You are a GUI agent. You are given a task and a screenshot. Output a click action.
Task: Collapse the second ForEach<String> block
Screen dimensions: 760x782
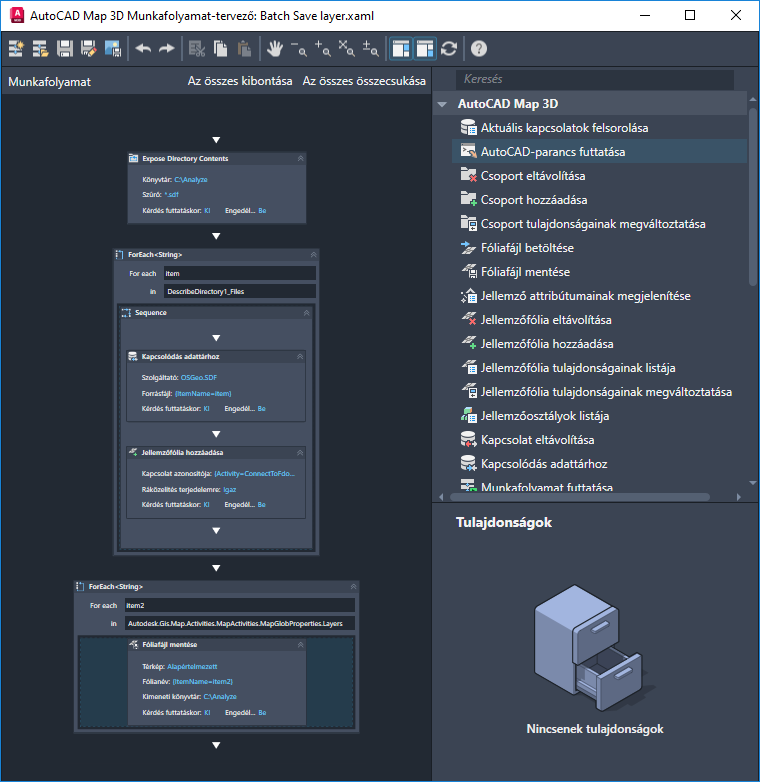[x=353, y=586]
